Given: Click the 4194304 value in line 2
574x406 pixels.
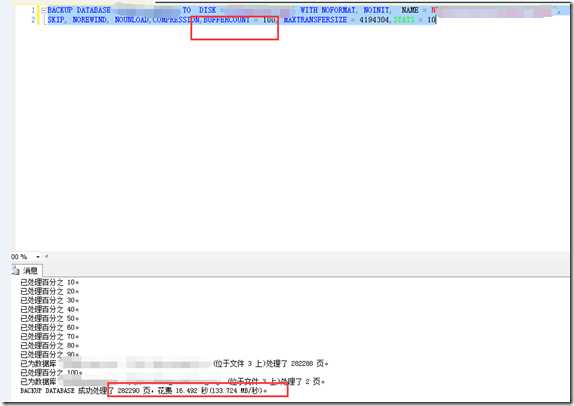Looking at the screenshot, I should [x=374, y=20].
